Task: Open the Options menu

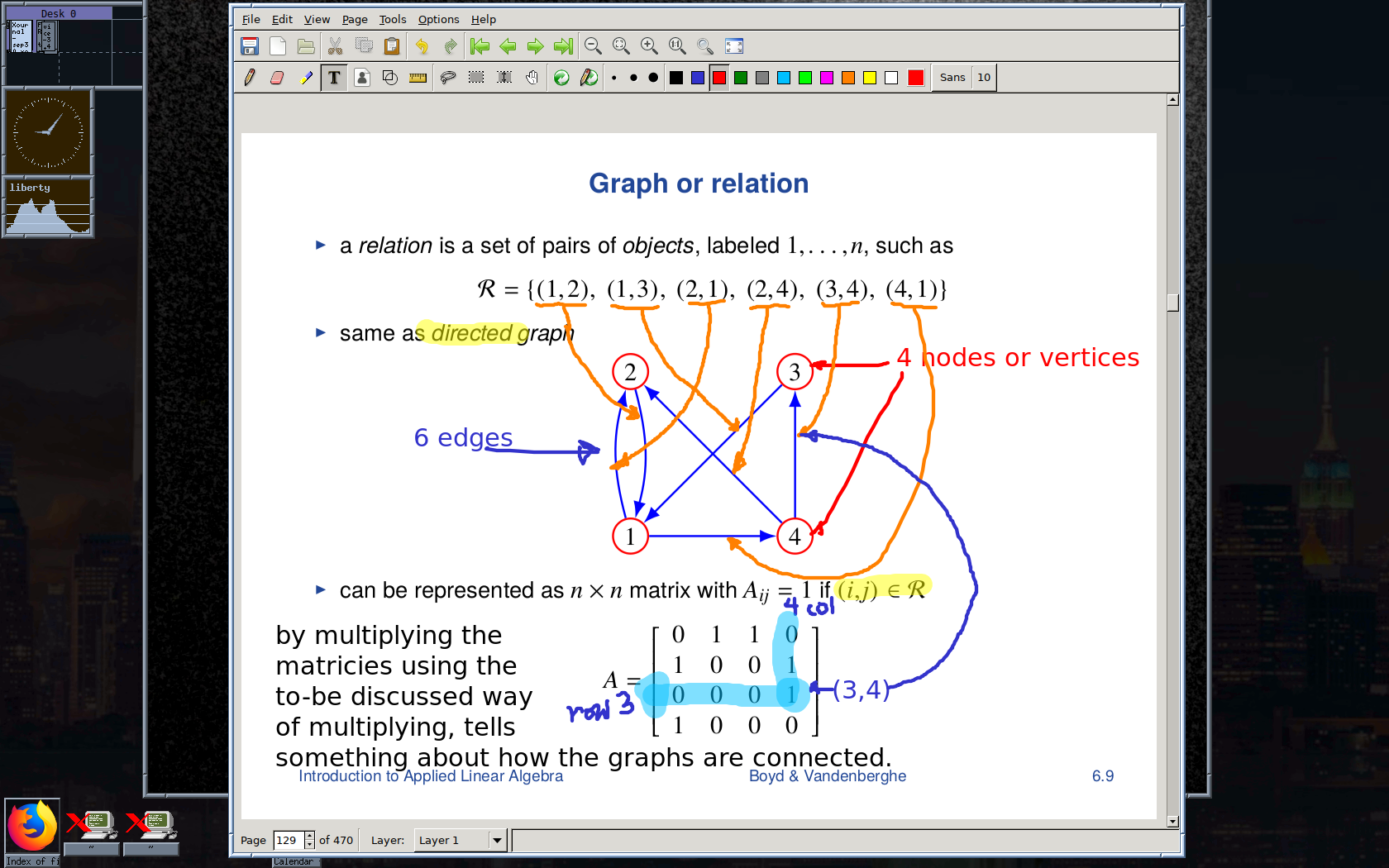Action: tap(438, 19)
